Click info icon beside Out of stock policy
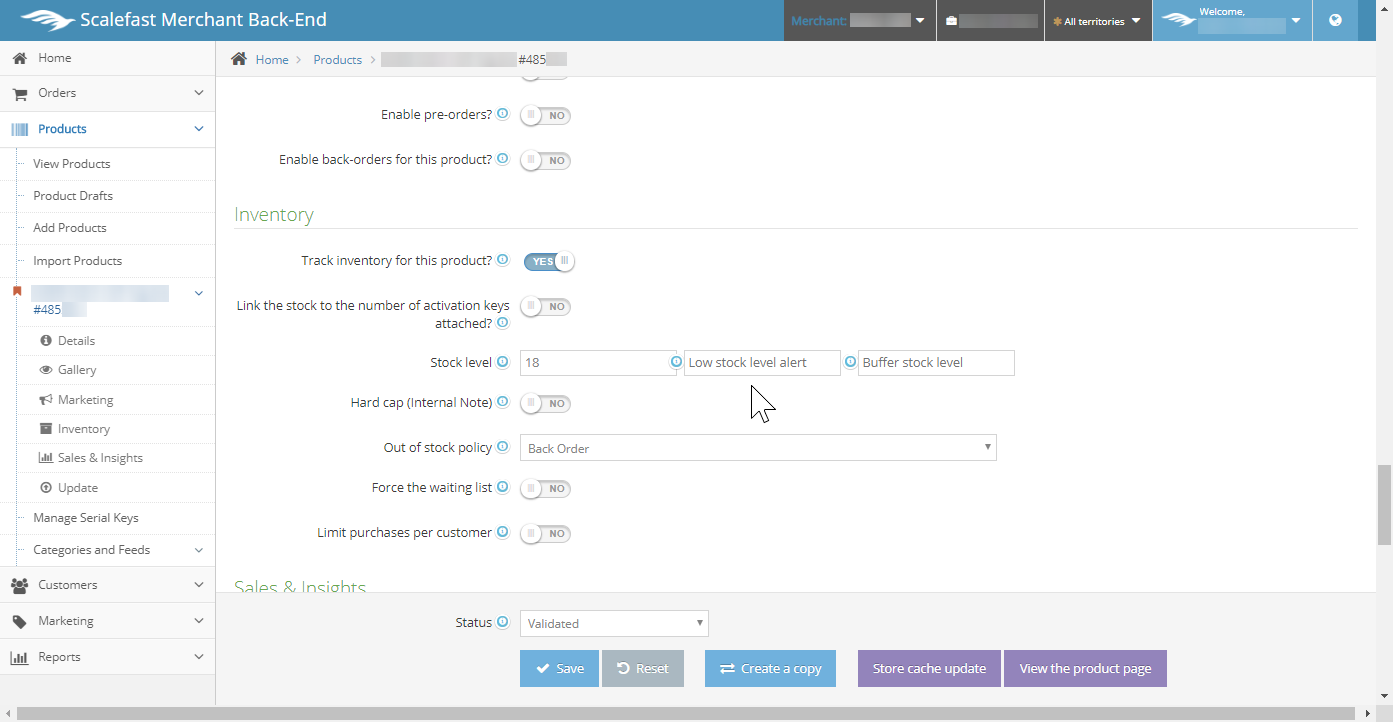This screenshot has height=722, width=1393. pos(503,447)
